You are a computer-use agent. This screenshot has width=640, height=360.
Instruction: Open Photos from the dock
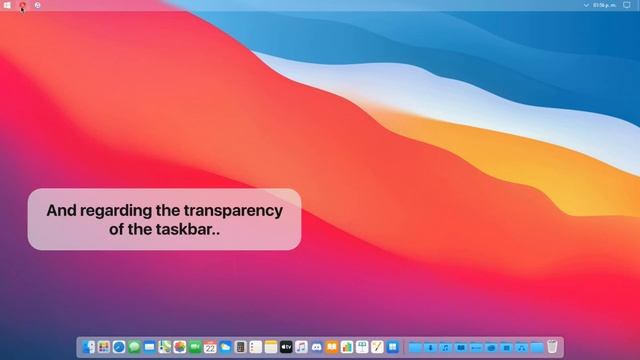pos(180,347)
